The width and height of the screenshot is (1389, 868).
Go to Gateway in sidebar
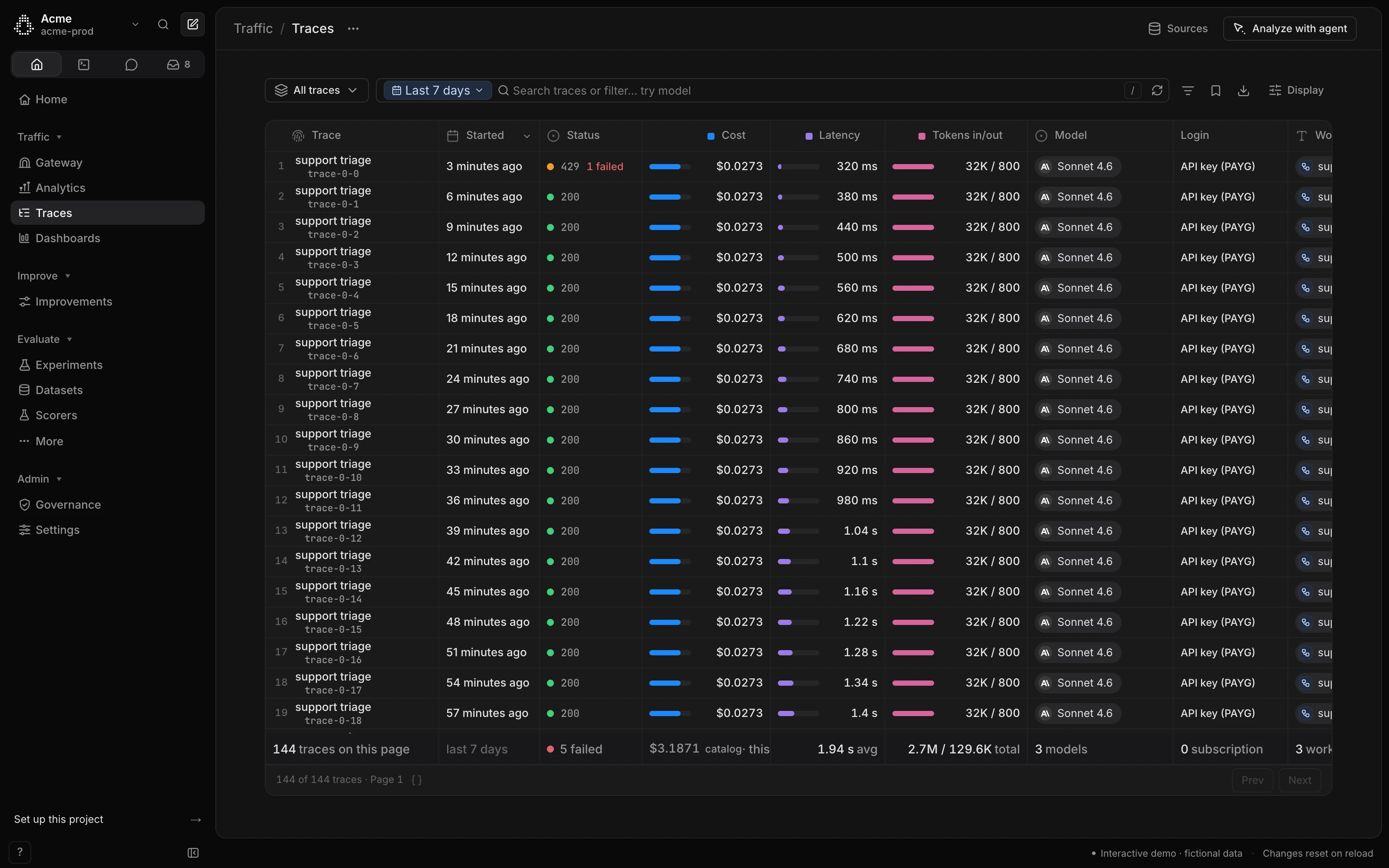tap(107, 162)
